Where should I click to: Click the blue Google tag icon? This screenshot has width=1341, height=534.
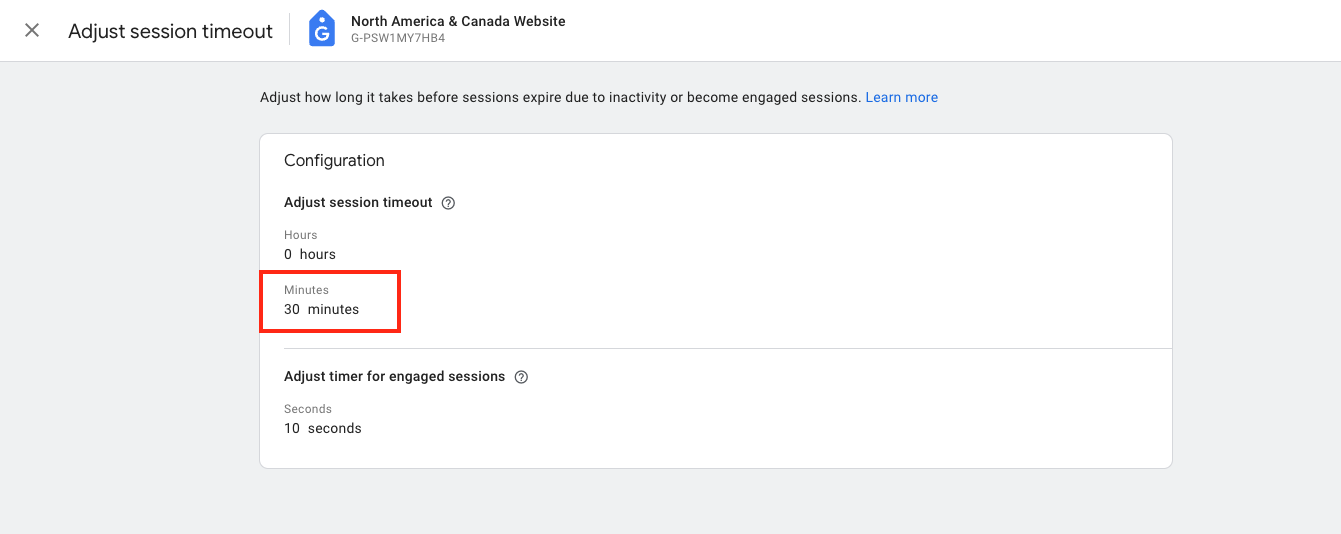(x=321, y=29)
